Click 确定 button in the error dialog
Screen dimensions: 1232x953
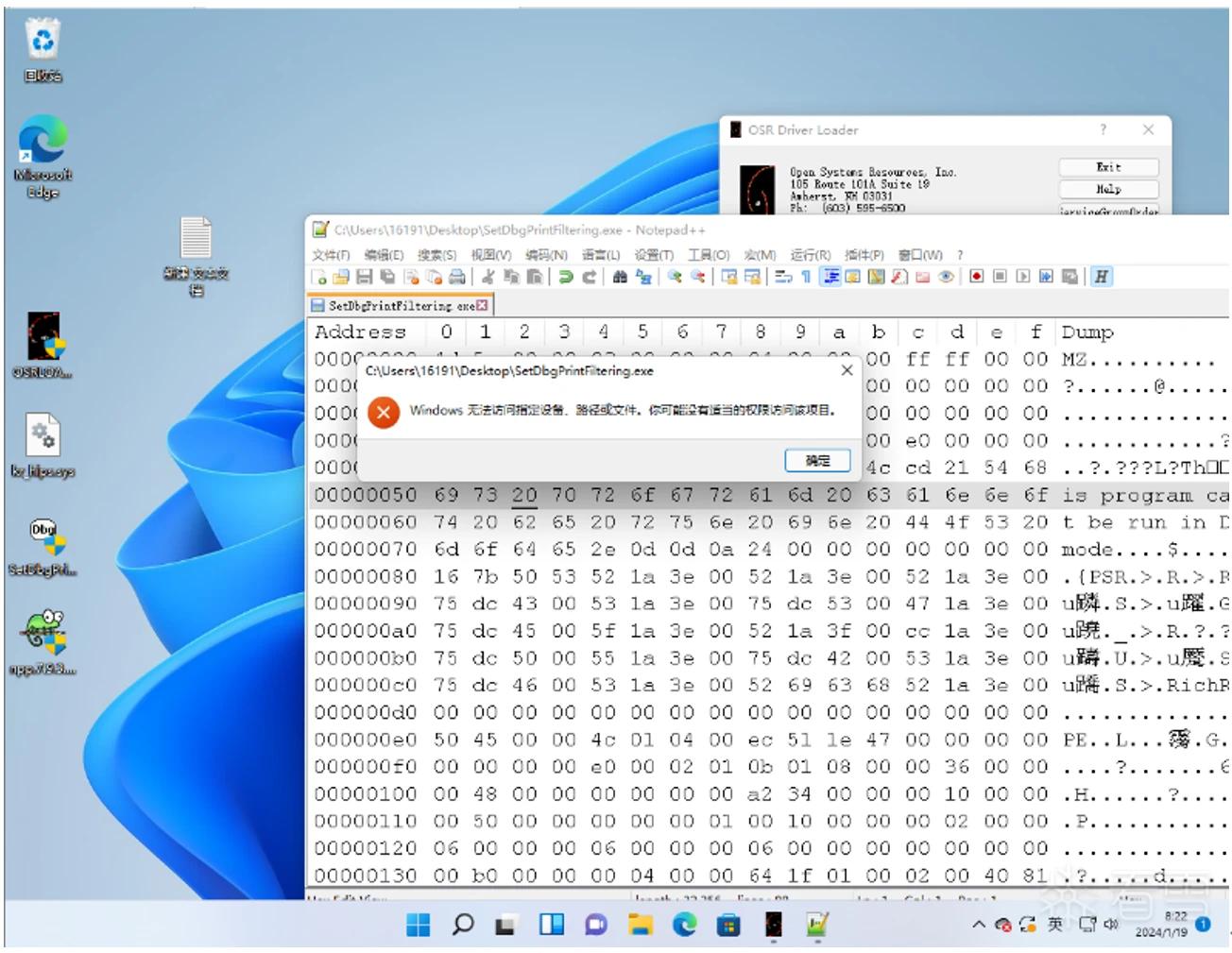817,460
